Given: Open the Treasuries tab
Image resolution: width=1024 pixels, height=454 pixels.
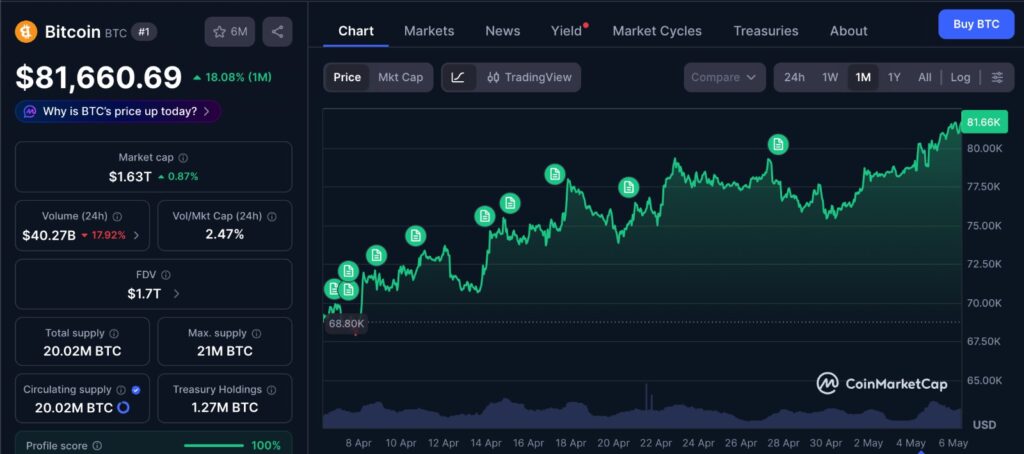Looking at the screenshot, I should pyautogui.click(x=765, y=31).
